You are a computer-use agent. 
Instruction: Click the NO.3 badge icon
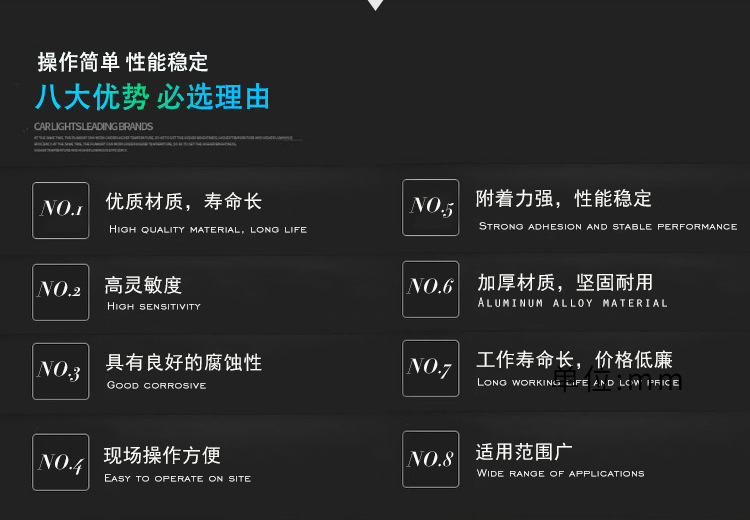(61, 371)
